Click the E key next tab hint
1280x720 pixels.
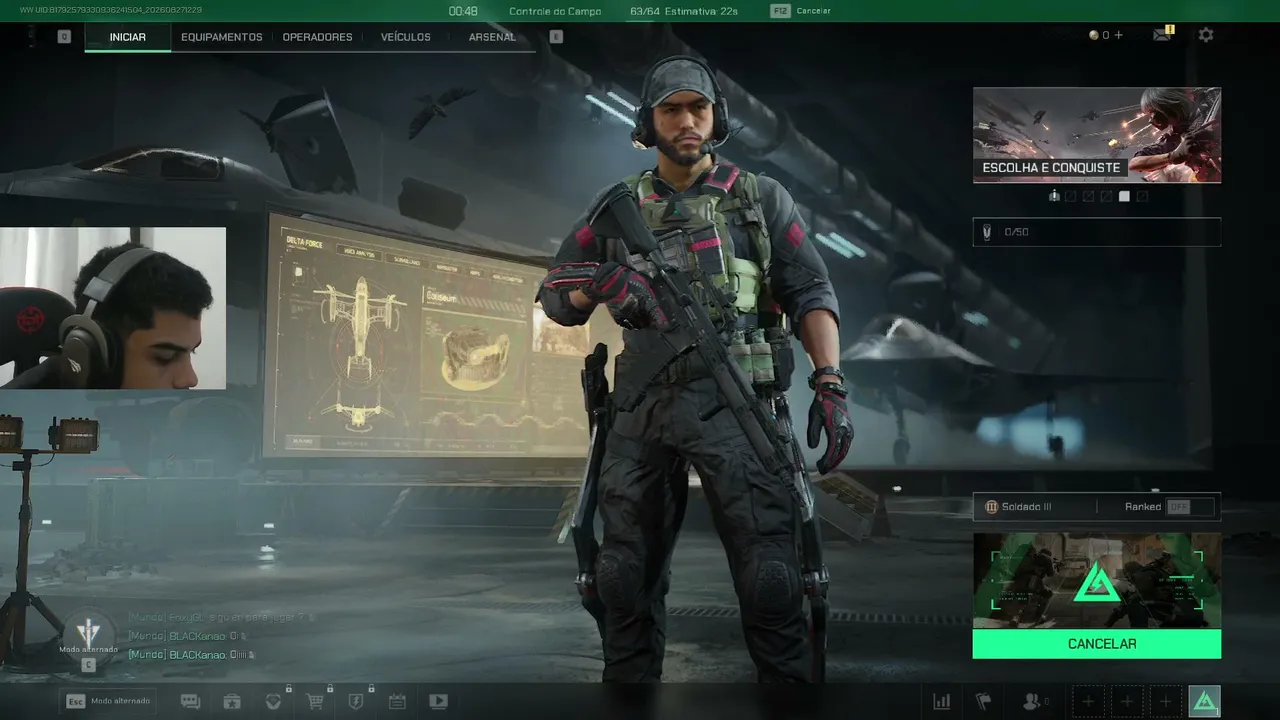[557, 37]
